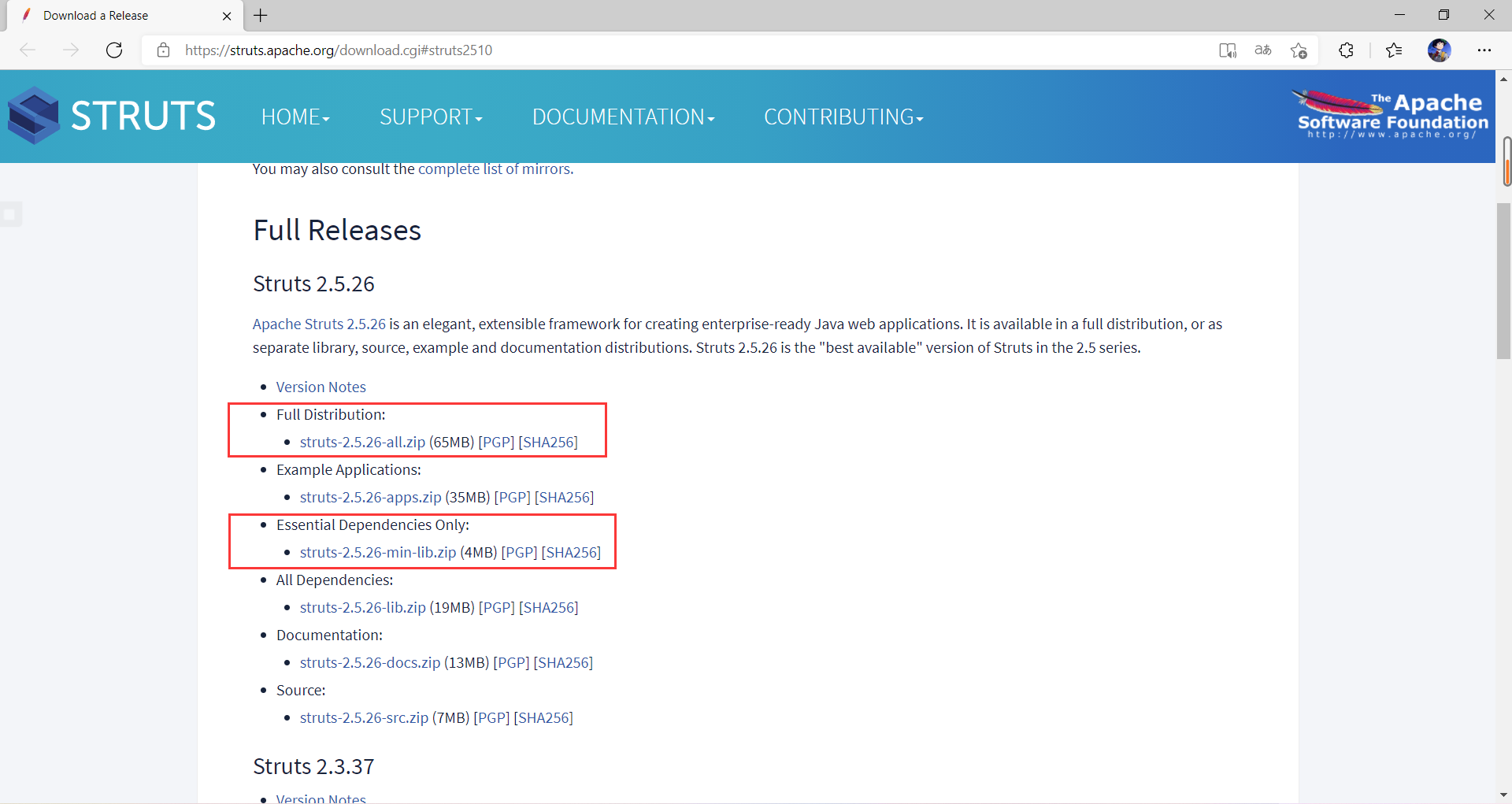Open SHA256 for struts-2.5.26-min-lib.zip
Viewport: 1512px width, 804px height.
(x=571, y=552)
